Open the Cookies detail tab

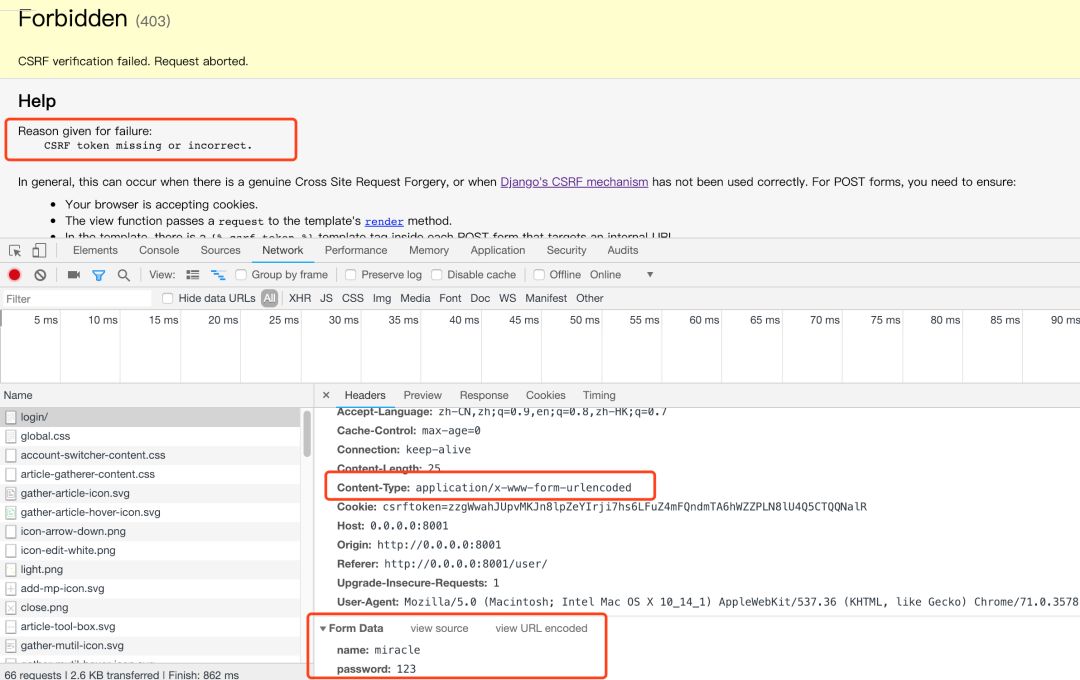546,395
